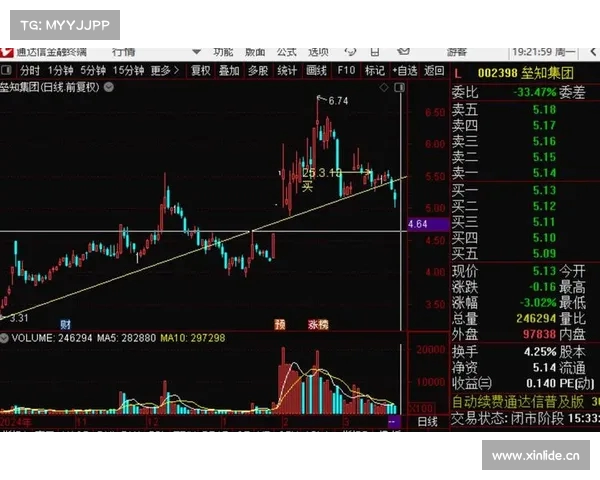
Task: Click the 多股 multi-stock button
Action: click(x=258, y=70)
